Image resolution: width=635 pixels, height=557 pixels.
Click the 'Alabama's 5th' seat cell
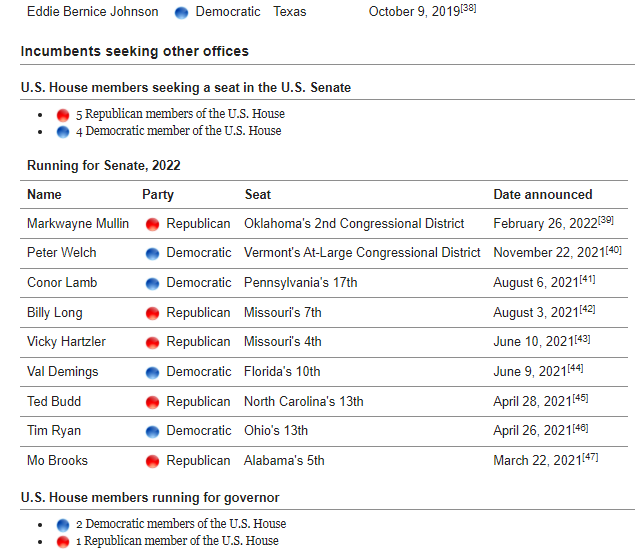(284, 461)
